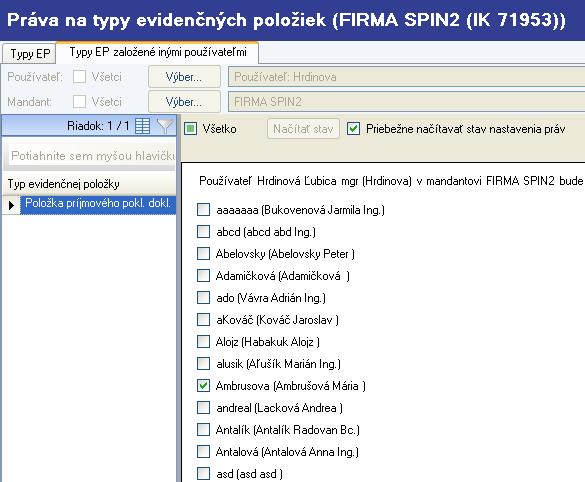Click the Riadok: 1 / 1 label
The width and height of the screenshot is (585, 482).
[98, 126]
